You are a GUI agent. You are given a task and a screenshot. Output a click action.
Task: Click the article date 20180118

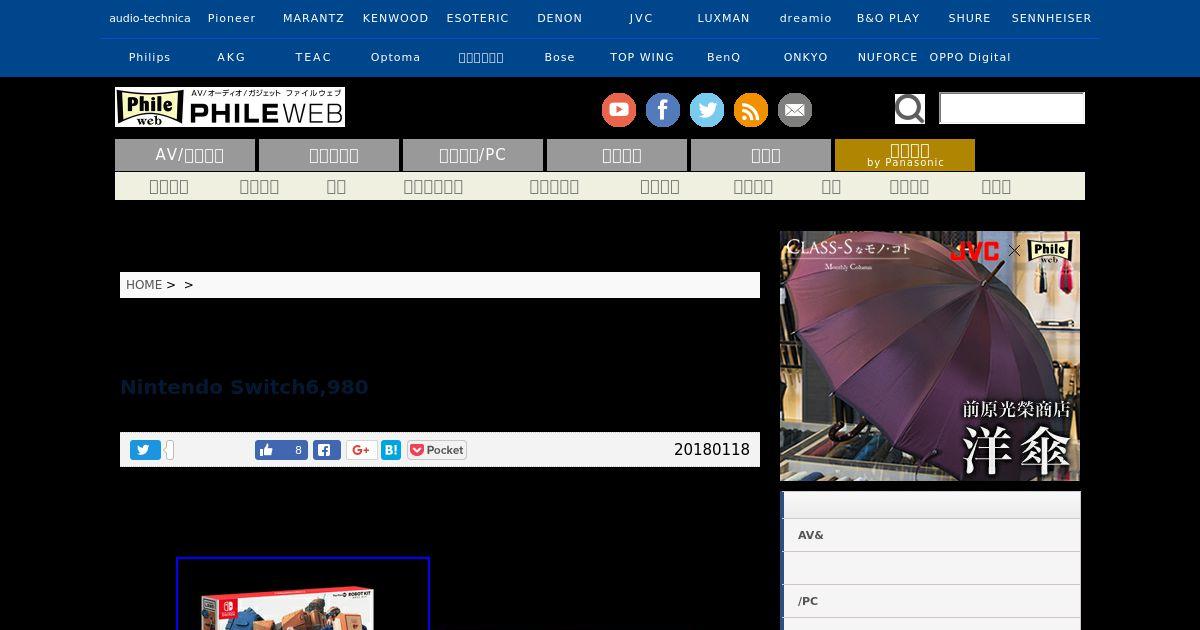tap(712, 450)
